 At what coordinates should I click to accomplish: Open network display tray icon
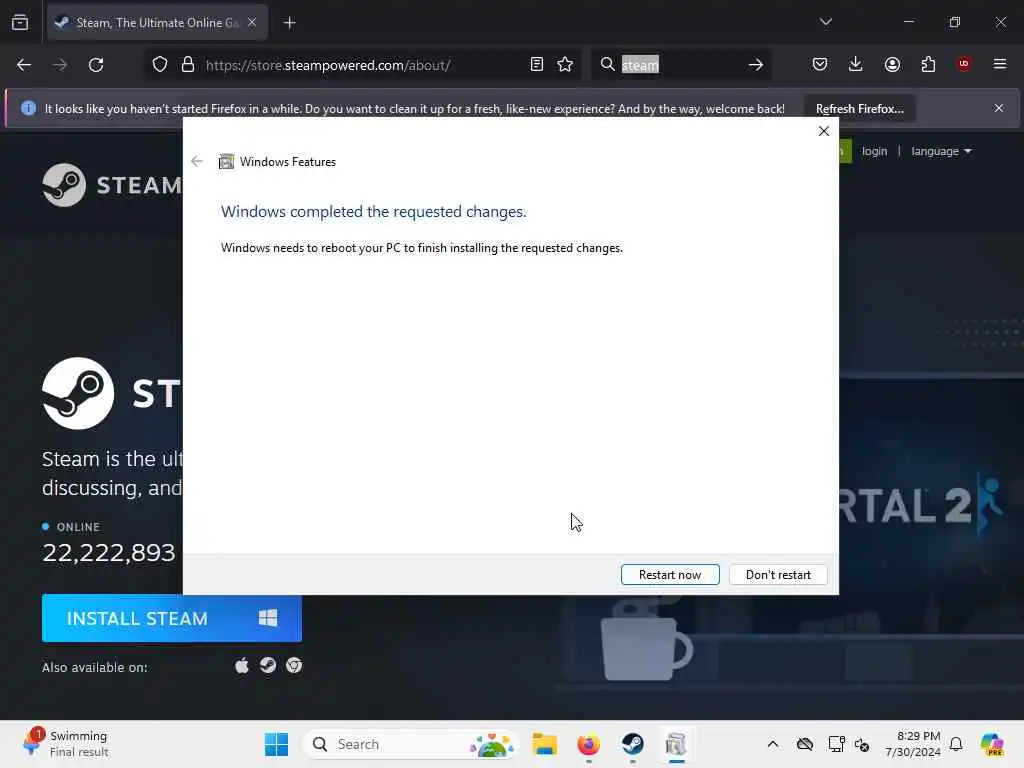coord(836,744)
